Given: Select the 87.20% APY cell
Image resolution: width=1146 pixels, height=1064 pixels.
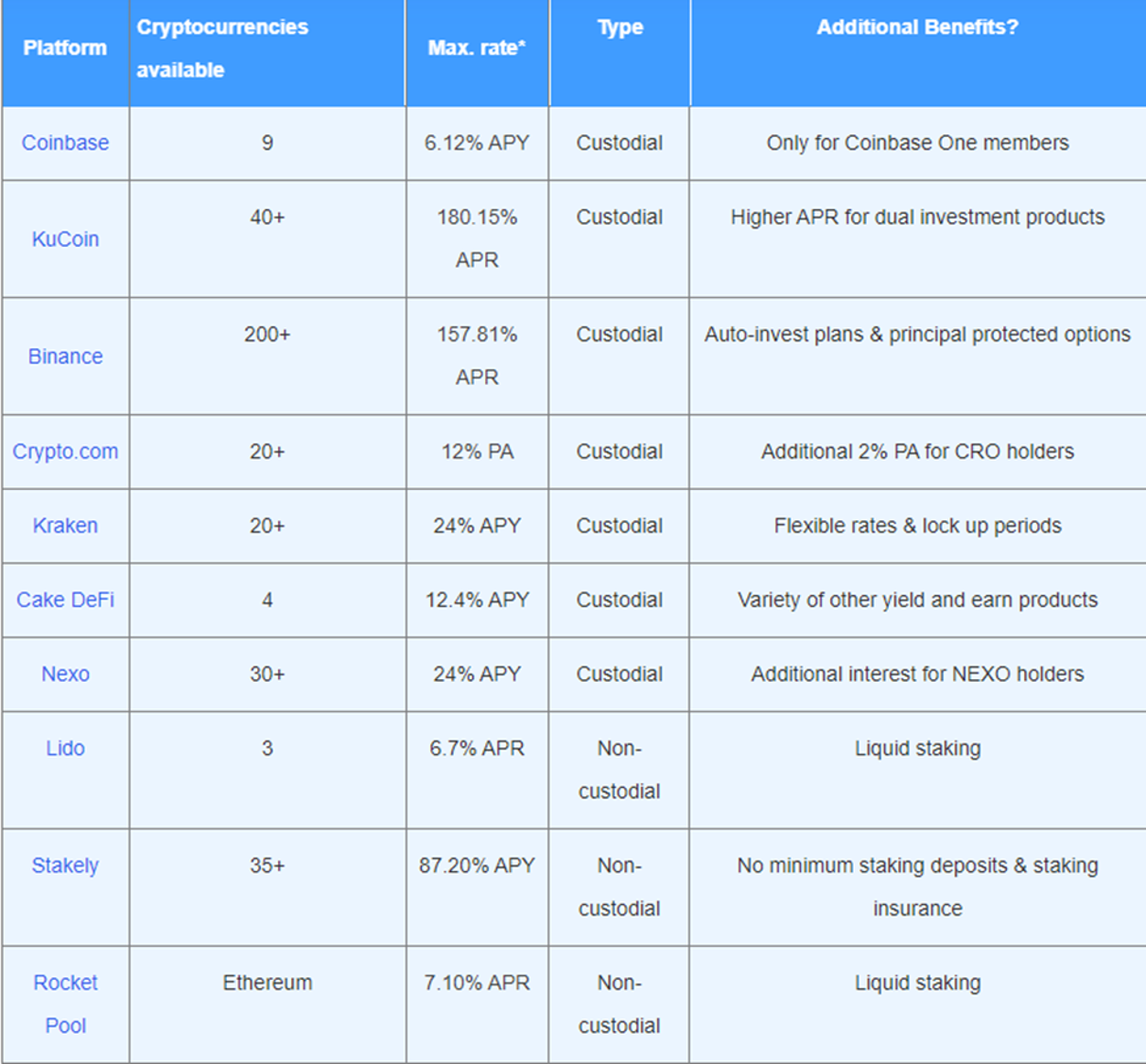Looking at the screenshot, I should tap(477, 865).
